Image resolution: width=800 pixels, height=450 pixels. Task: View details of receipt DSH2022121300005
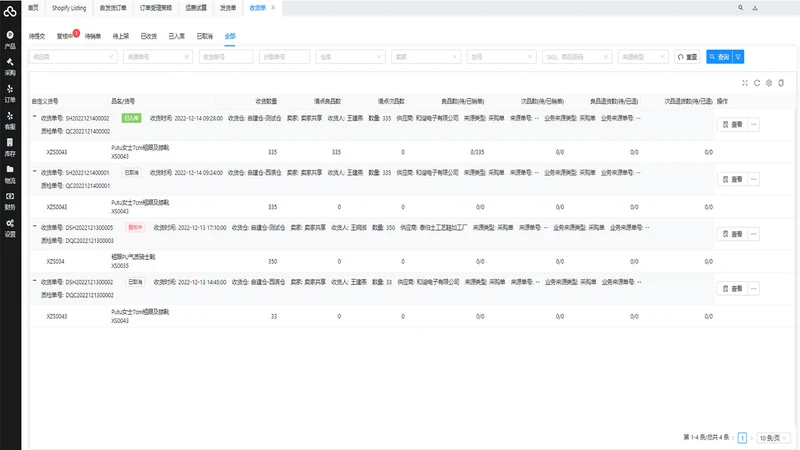tap(732, 234)
